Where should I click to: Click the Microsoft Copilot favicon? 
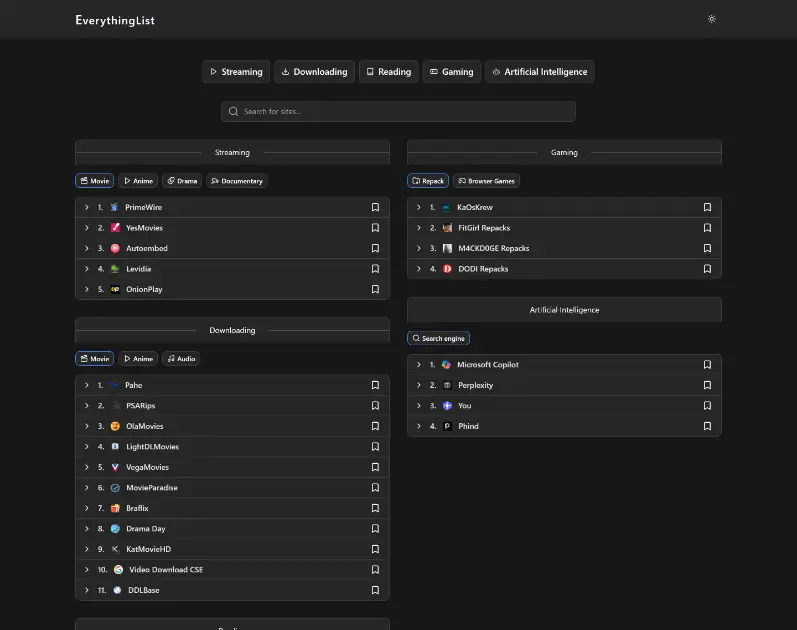(x=446, y=365)
